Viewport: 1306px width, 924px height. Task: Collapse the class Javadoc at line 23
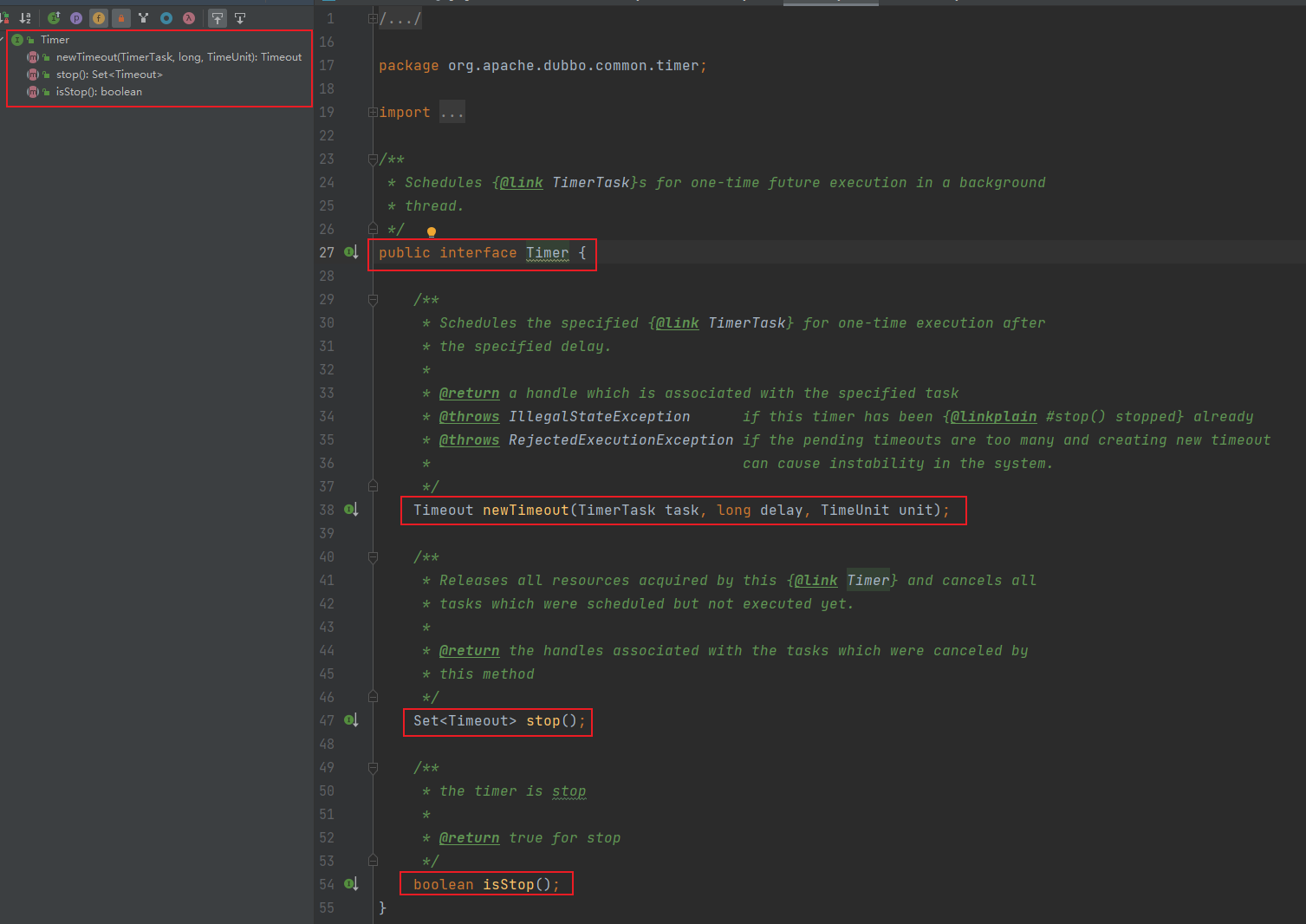coord(373,159)
